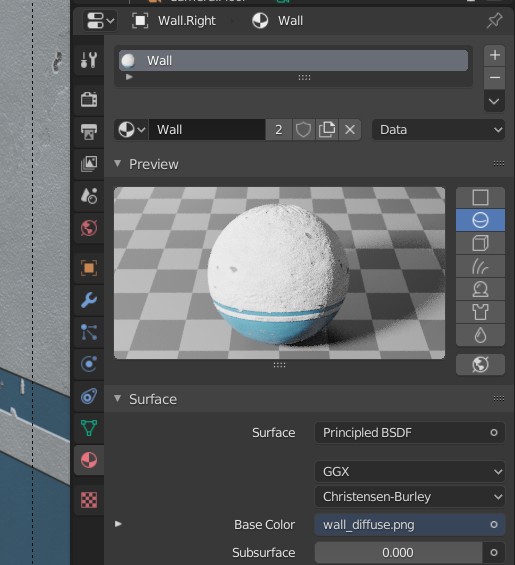
Task: Click the Wall material icon in the breadcrumb
Action: [260, 21]
